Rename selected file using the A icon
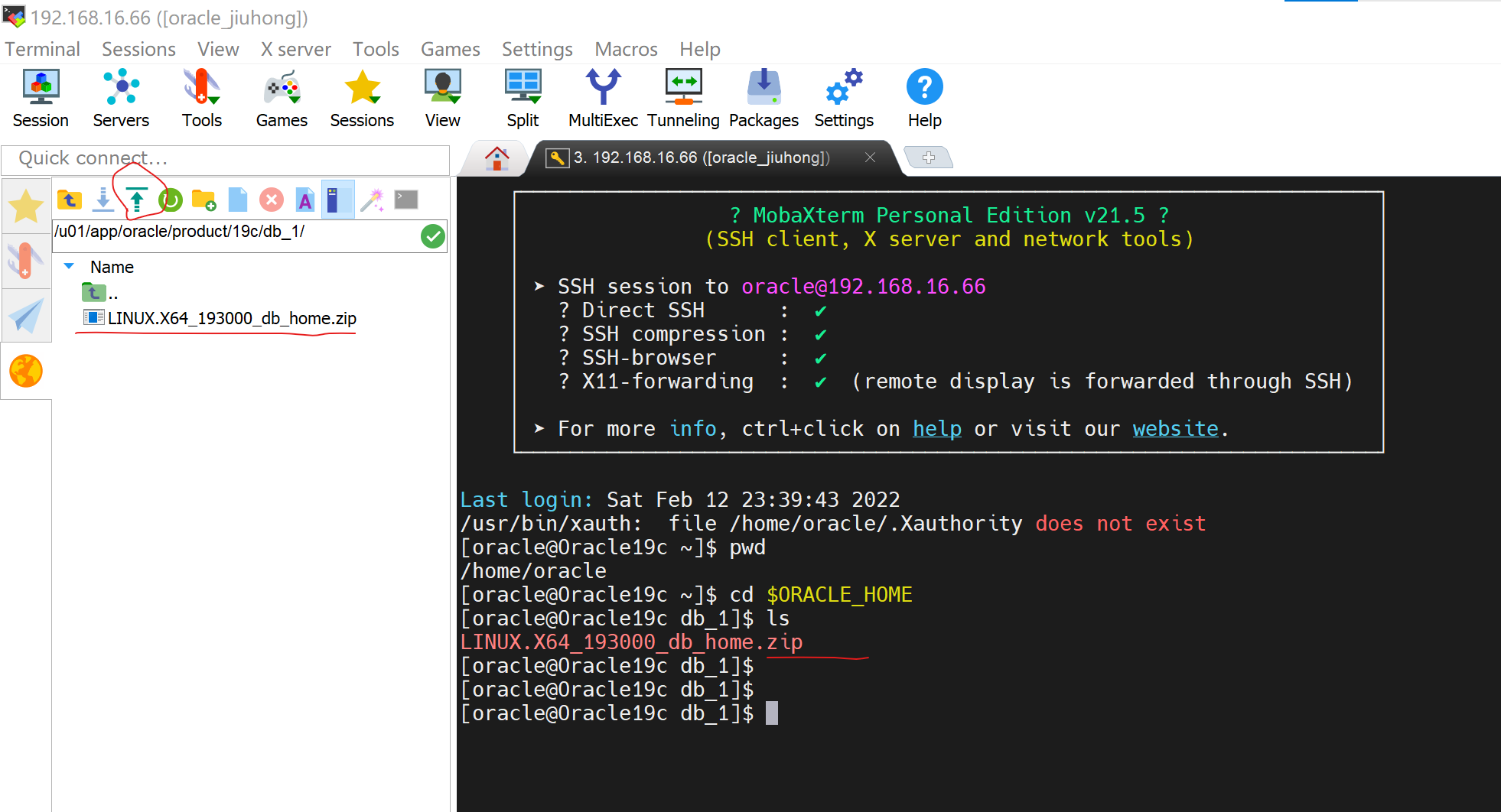Image resolution: width=1501 pixels, height=812 pixels. point(305,200)
